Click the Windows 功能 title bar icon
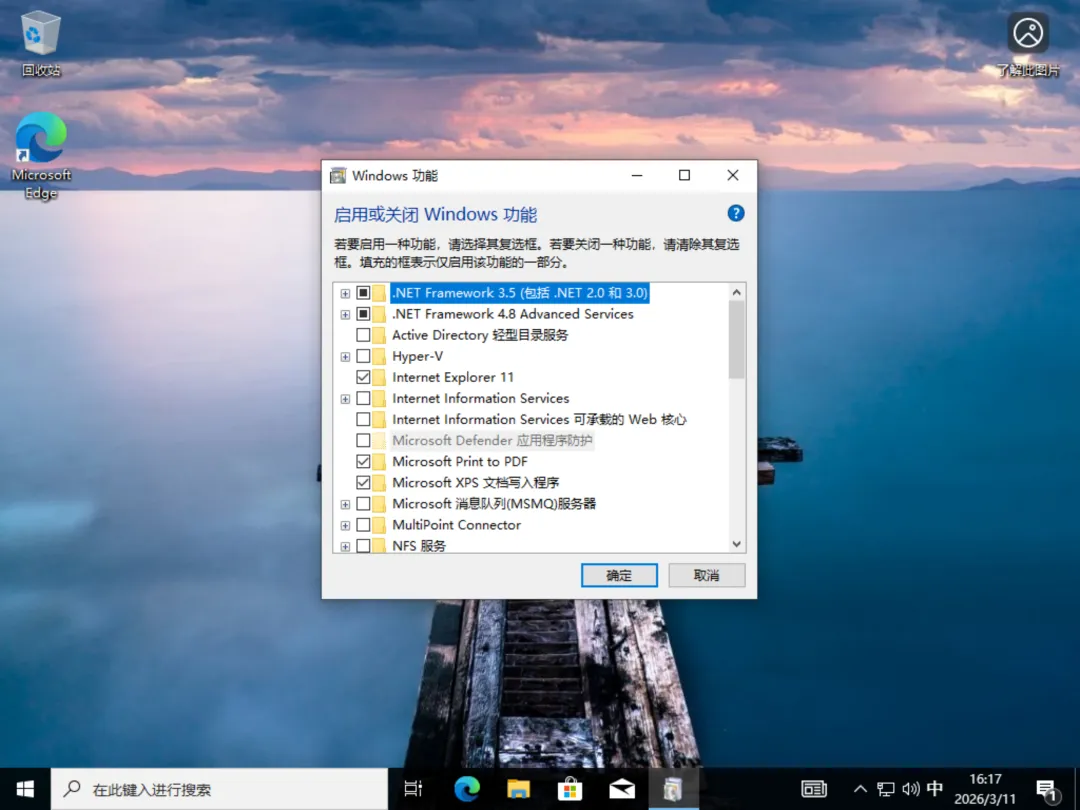Image resolution: width=1080 pixels, height=810 pixels. tap(338, 176)
